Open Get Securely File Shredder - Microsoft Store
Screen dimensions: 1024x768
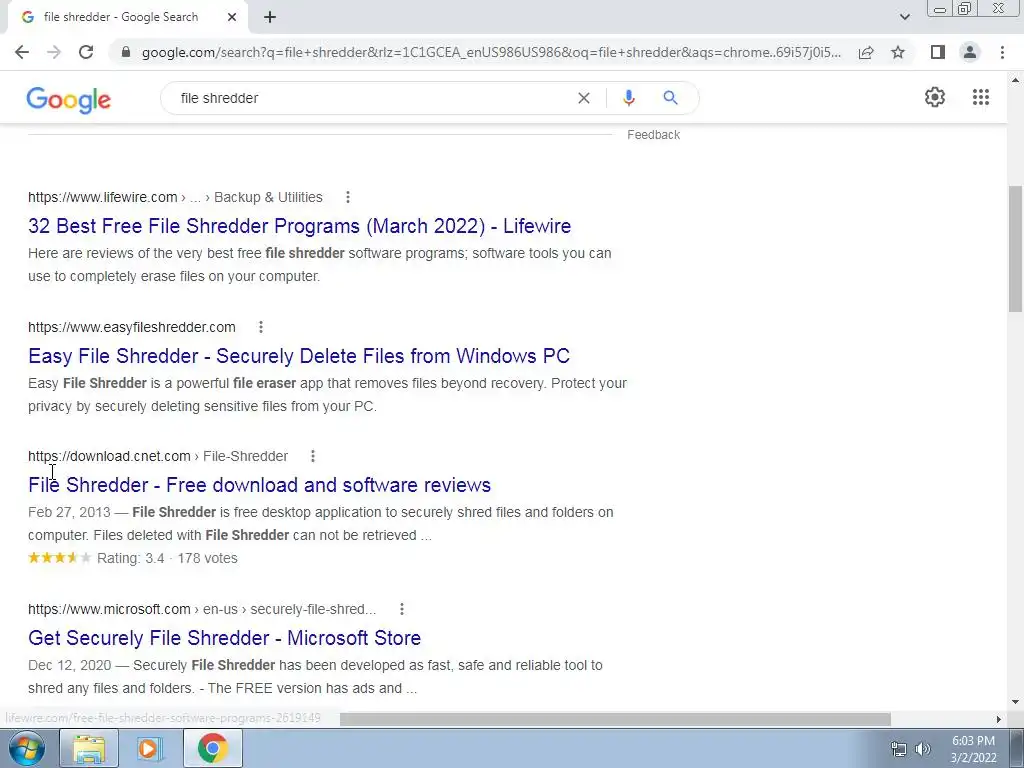[225, 638]
